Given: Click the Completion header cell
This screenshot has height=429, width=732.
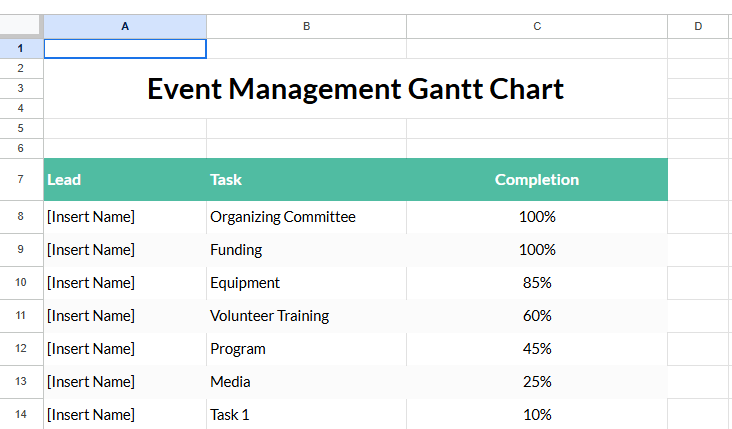Looking at the screenshot, I should [x=536, y=180].
